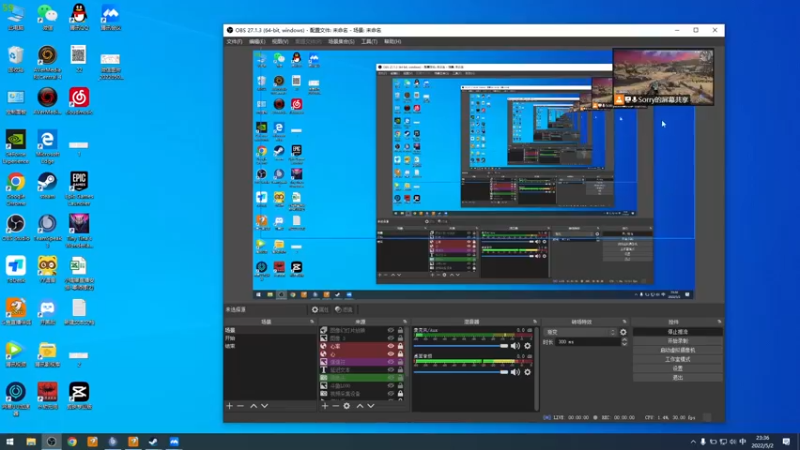The height and width of the screenshot is (450, 800).
Task: Pop out the 控件 dock header icon
Action: (719, 322)
